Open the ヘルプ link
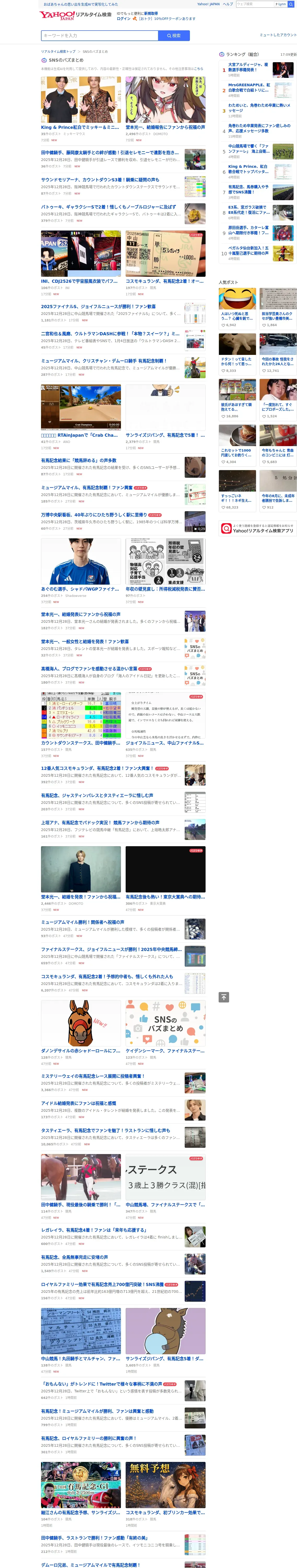Screen dimensions: 297x1568 tap(228, 4)
